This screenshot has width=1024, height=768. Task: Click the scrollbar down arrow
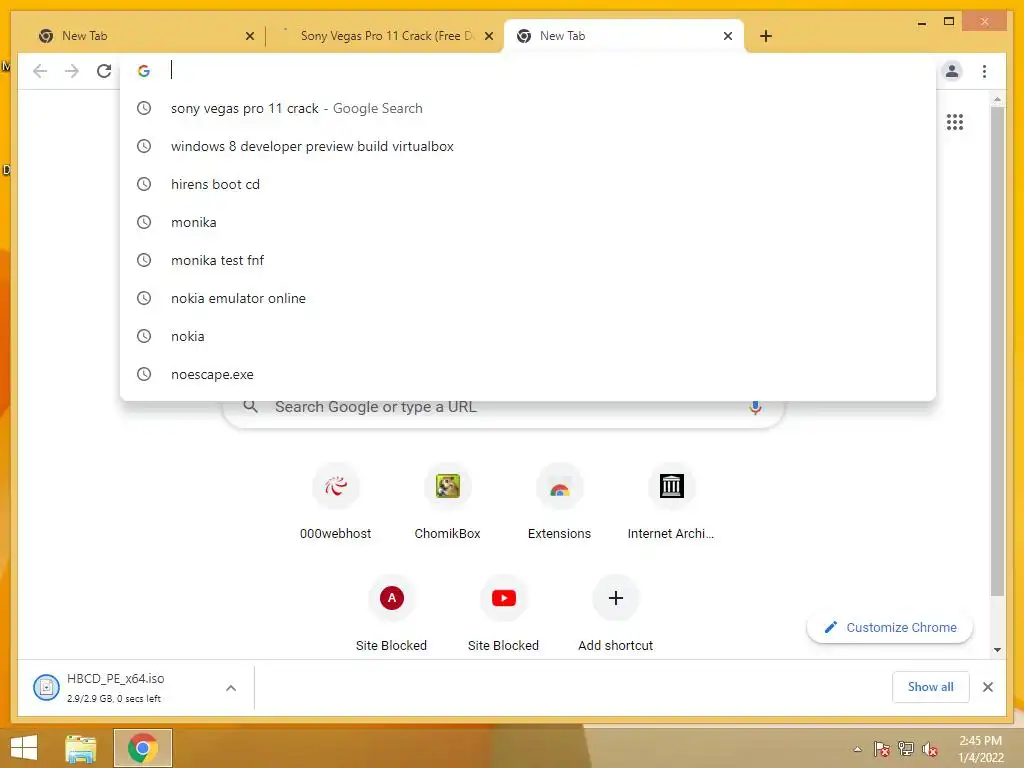click(x=997, y=650)
